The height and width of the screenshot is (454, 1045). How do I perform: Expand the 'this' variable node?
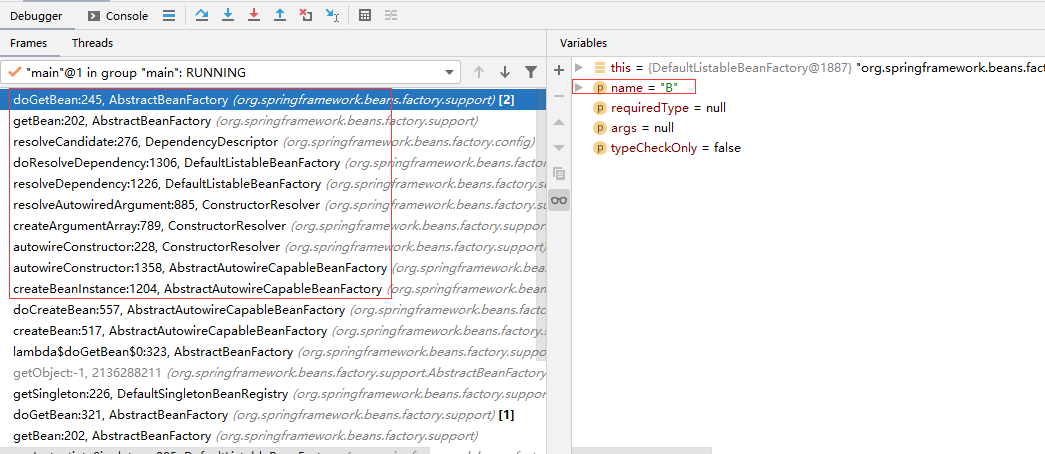(x=579, y=67)
